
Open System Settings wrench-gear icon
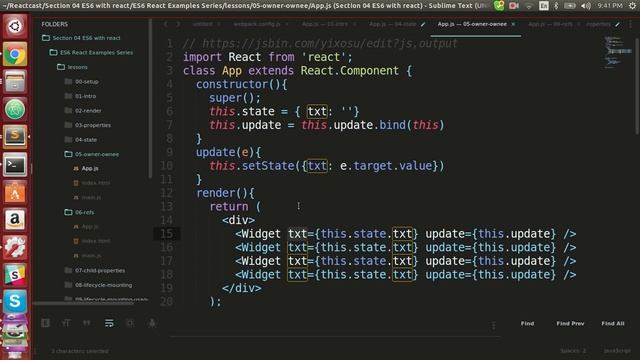point(15,247)
